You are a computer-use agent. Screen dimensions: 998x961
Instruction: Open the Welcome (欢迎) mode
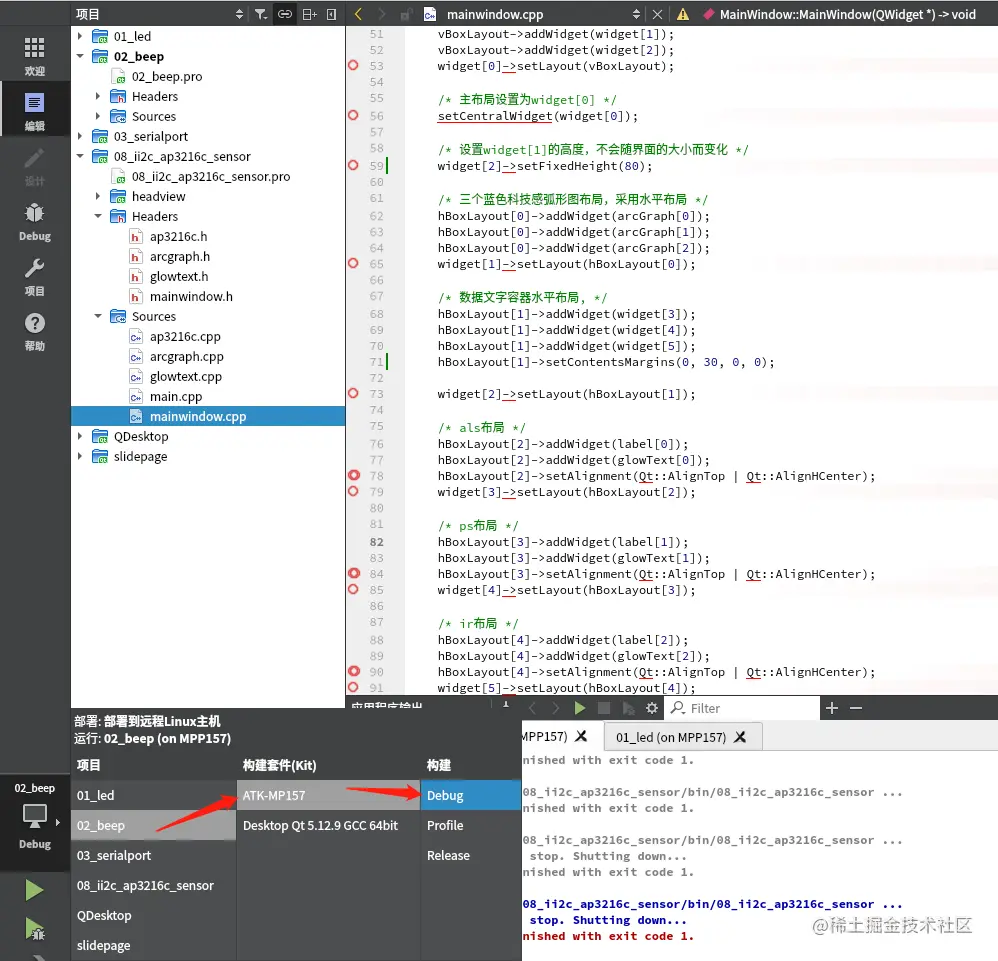click(34, 55)
